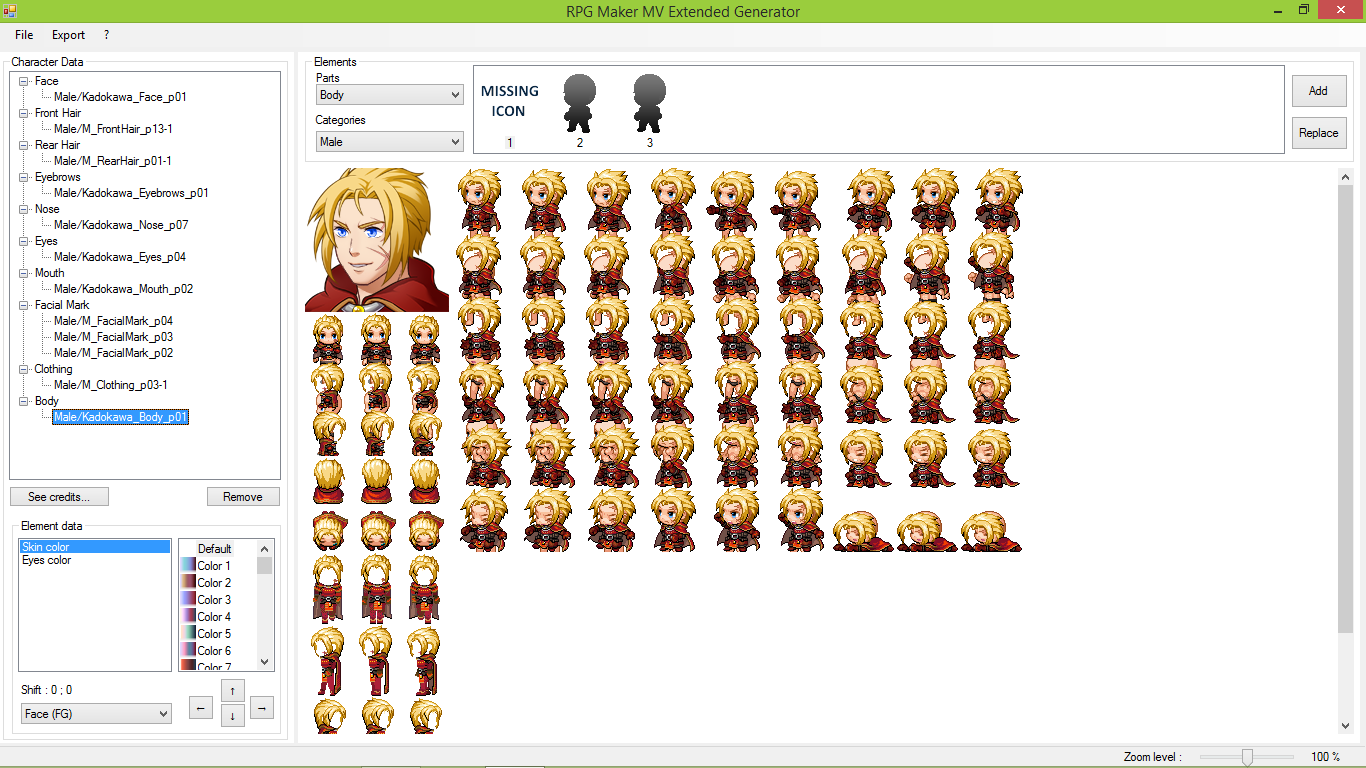Collapse the Front Hair tree node
Viewport: 1366px width, 768px height.
tap(24, 113)
